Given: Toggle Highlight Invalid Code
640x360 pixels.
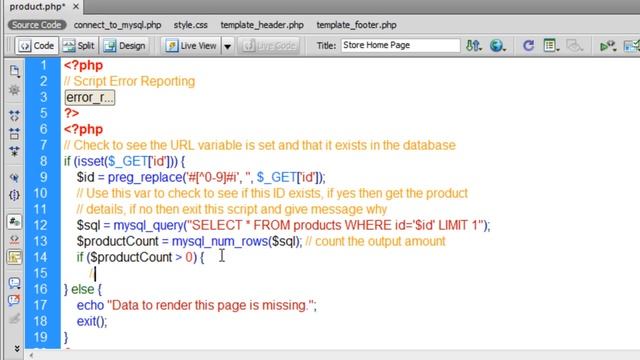Looking at the screenshot, I should pyautogui.click(x=14, y=240).
